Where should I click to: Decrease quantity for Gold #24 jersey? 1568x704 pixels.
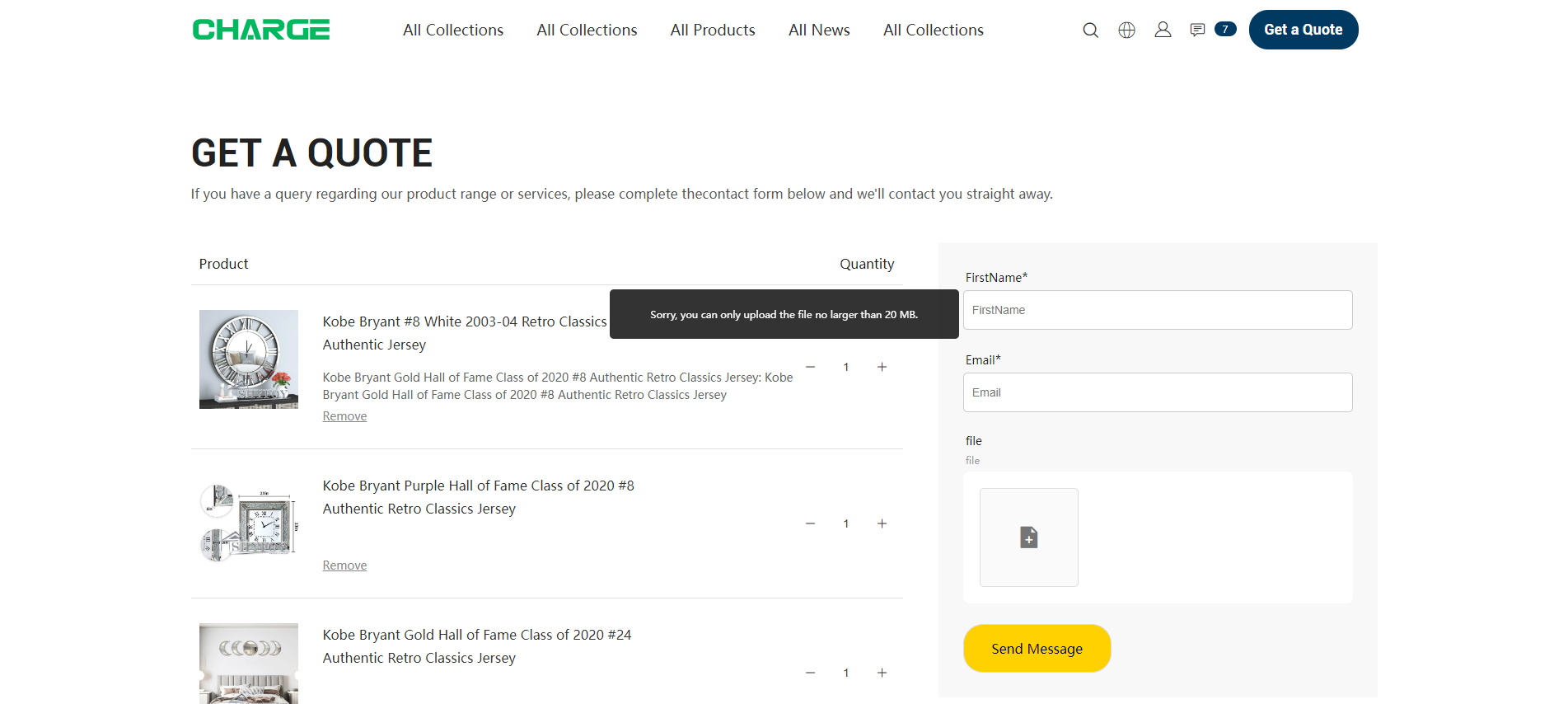coord(810,673)
